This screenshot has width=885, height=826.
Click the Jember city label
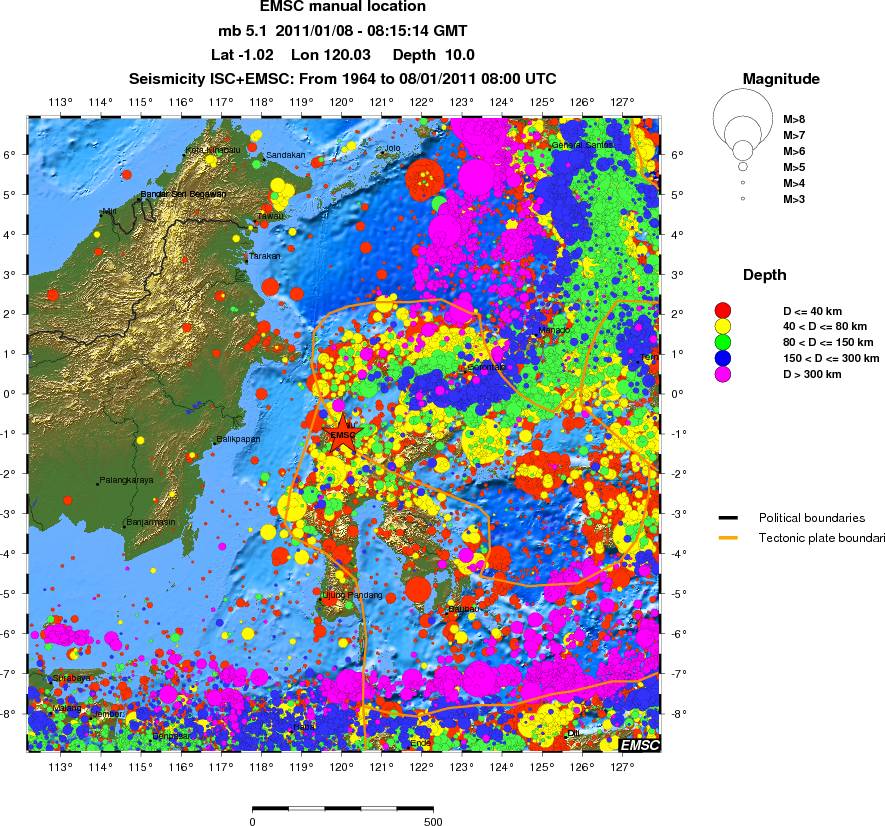(107, 714)
